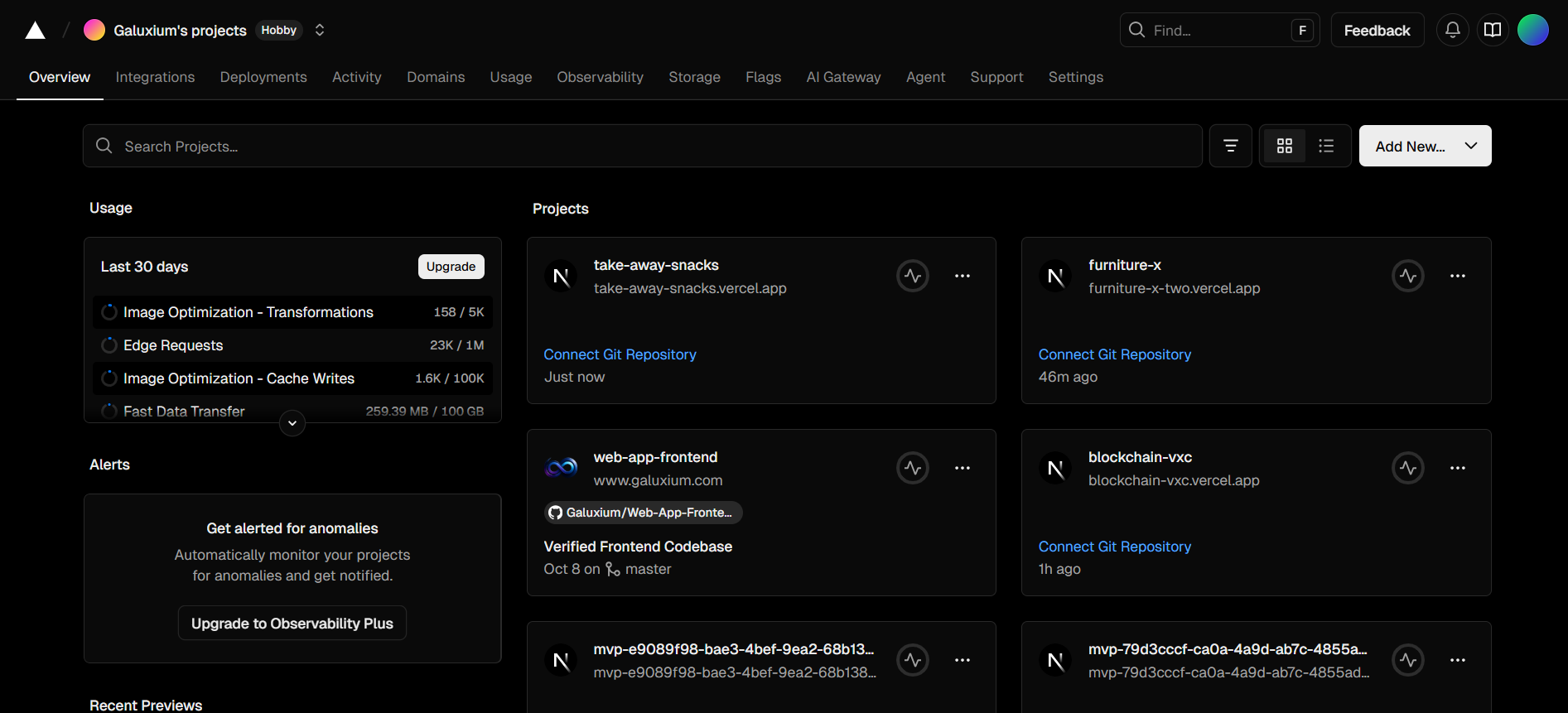This screenshot has height=713, width=1568.
Task: Open the Galuxium/Web-App-Fronte GitHub repo badge
Action: [x=643, y=513]
